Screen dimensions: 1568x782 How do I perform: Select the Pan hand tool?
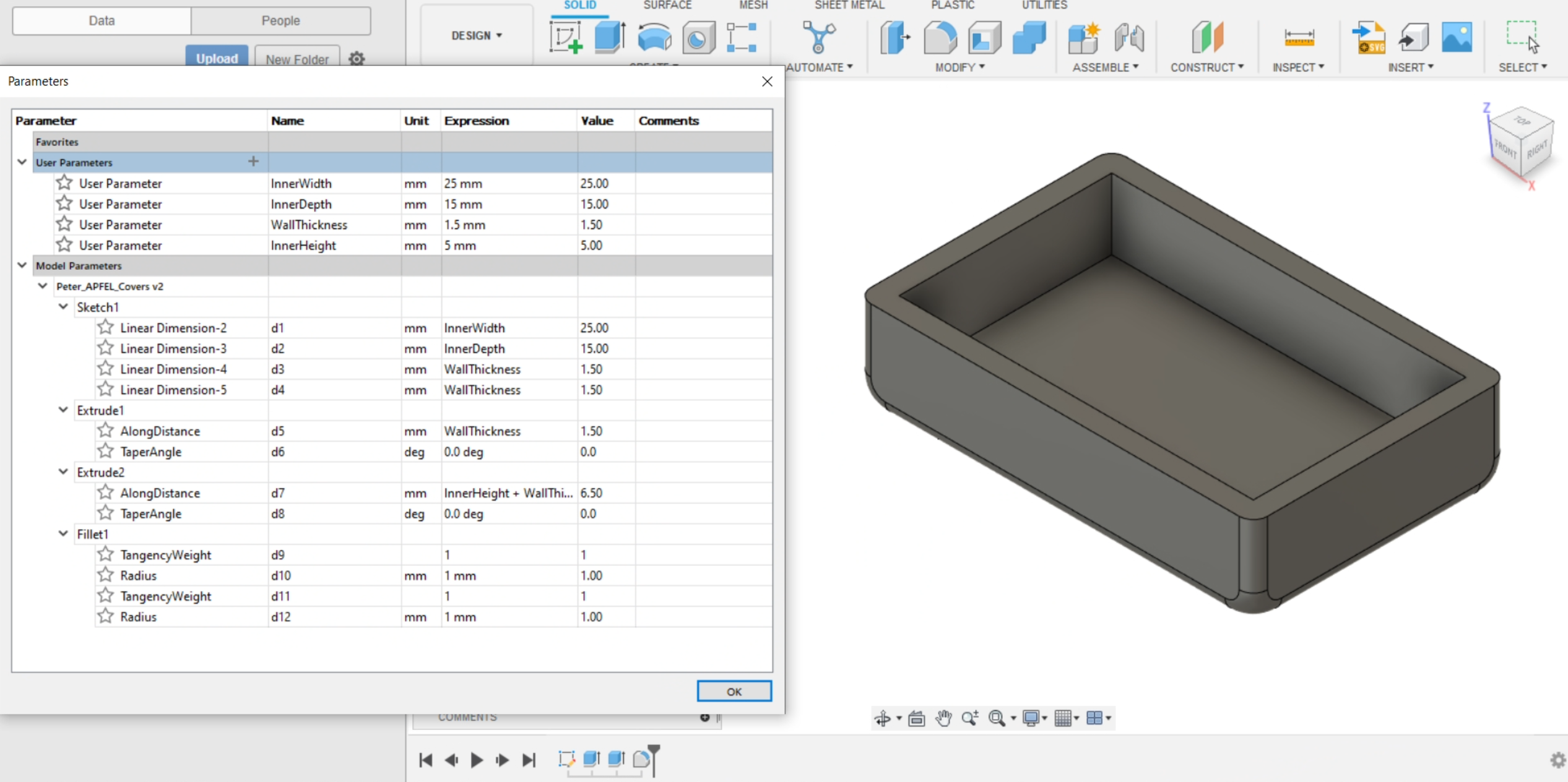click(943, 718)
